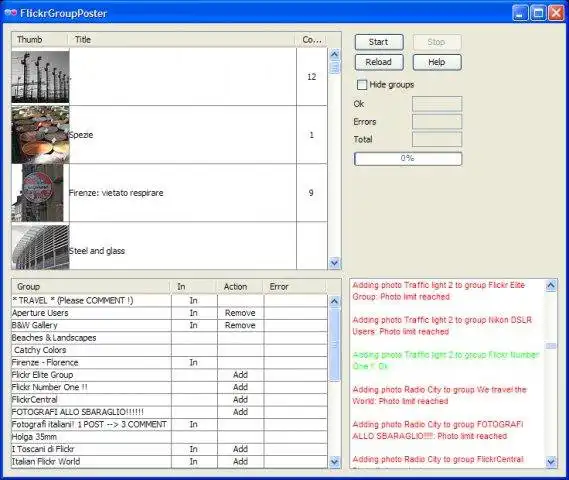Click Add action for Italian Flickr World

click(240, 461)
